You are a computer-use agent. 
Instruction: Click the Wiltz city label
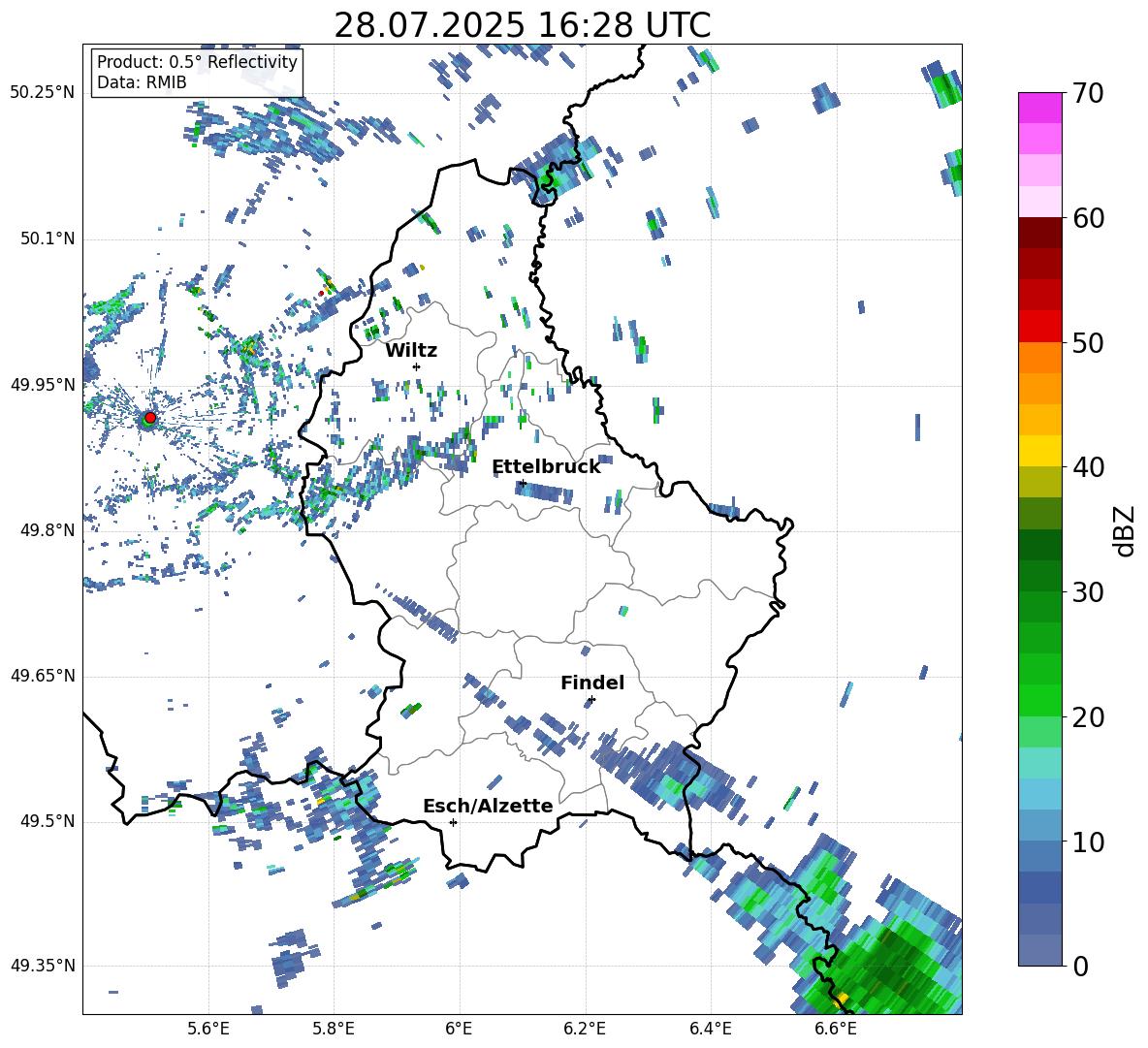[x=411, y=350]
